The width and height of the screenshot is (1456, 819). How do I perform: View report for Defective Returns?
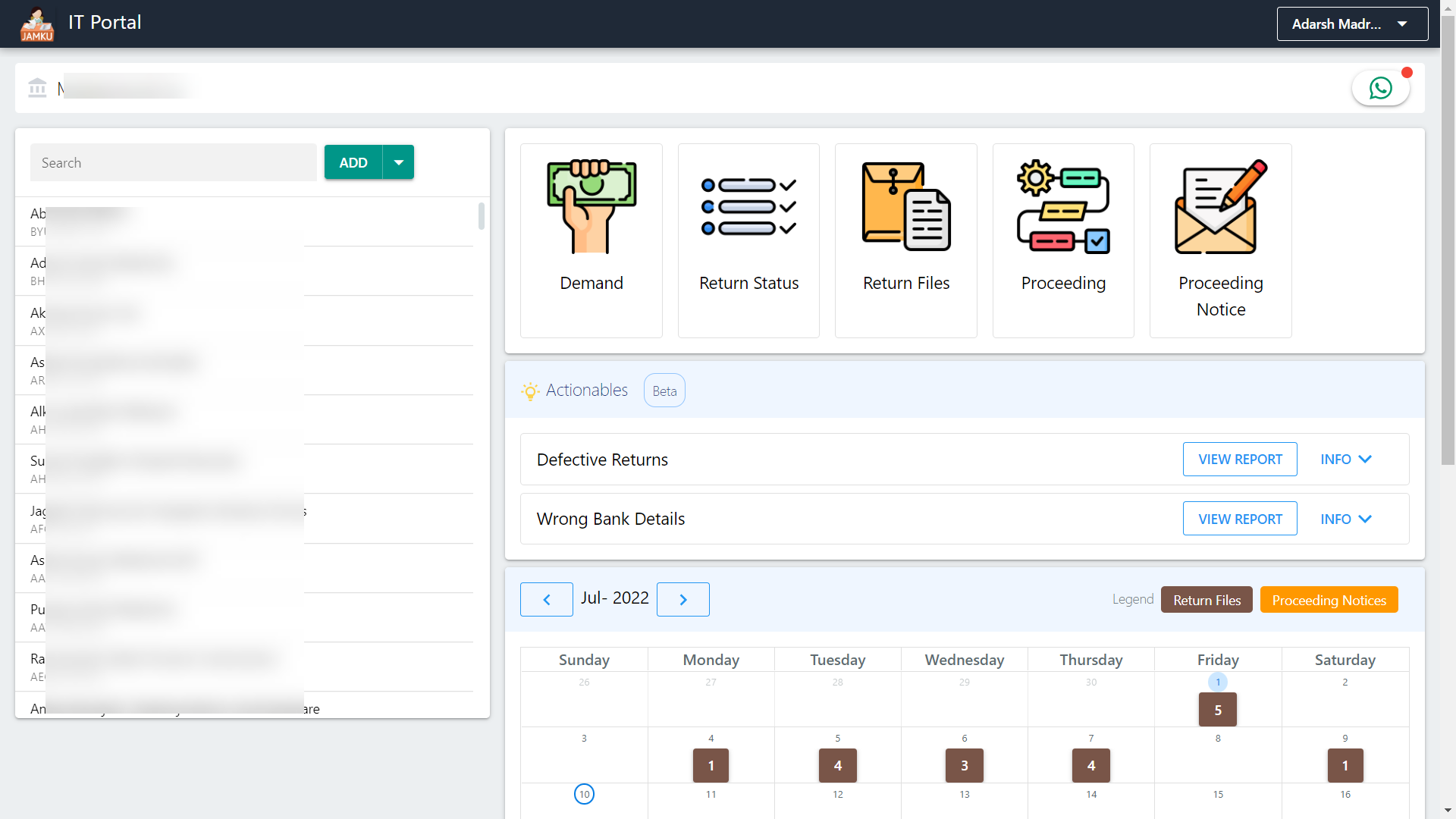tap(1239, 460)
